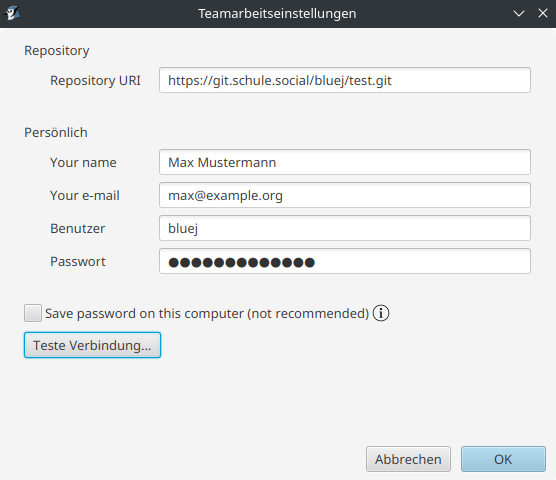Enable the save password checkbox
The image size is (556, 480).
pyautogui.click(x=33, y=313)
